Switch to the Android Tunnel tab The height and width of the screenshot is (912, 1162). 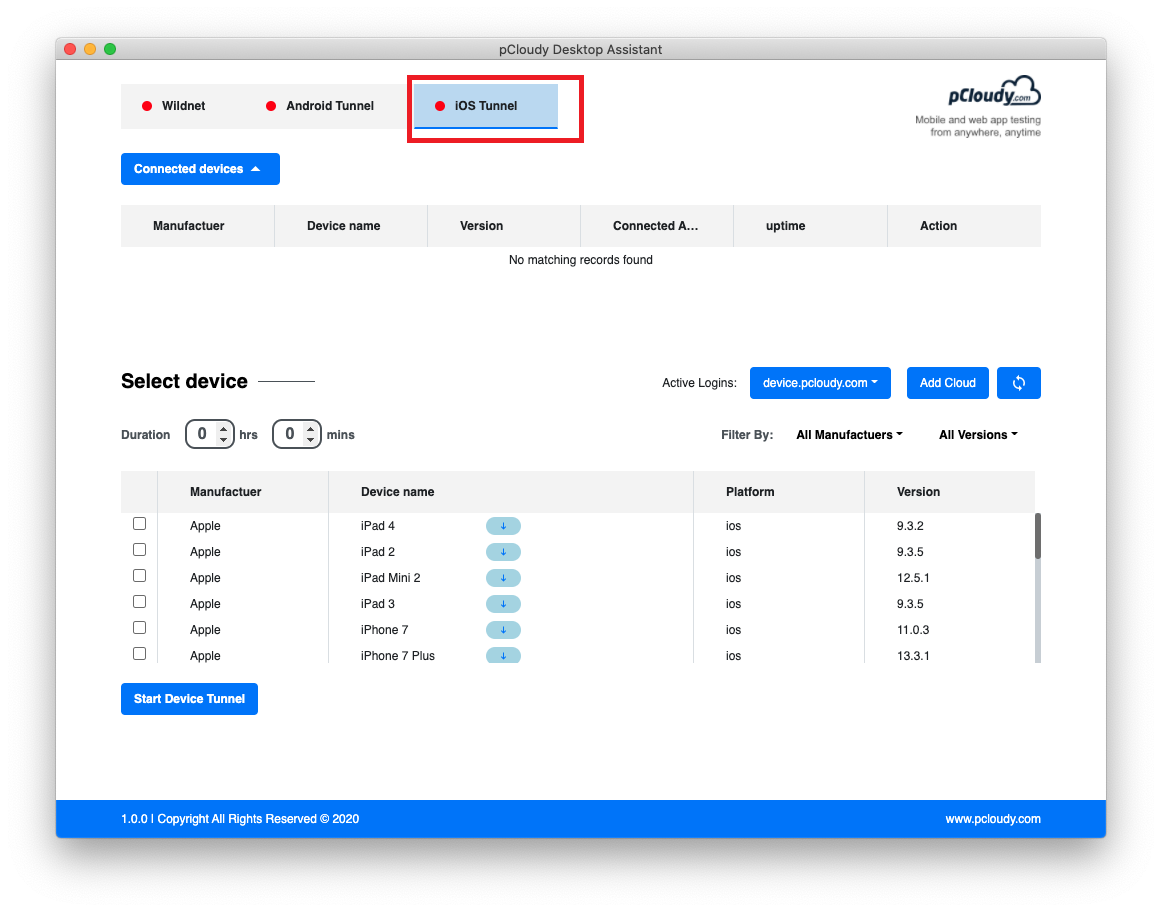(x=320, y=106)
